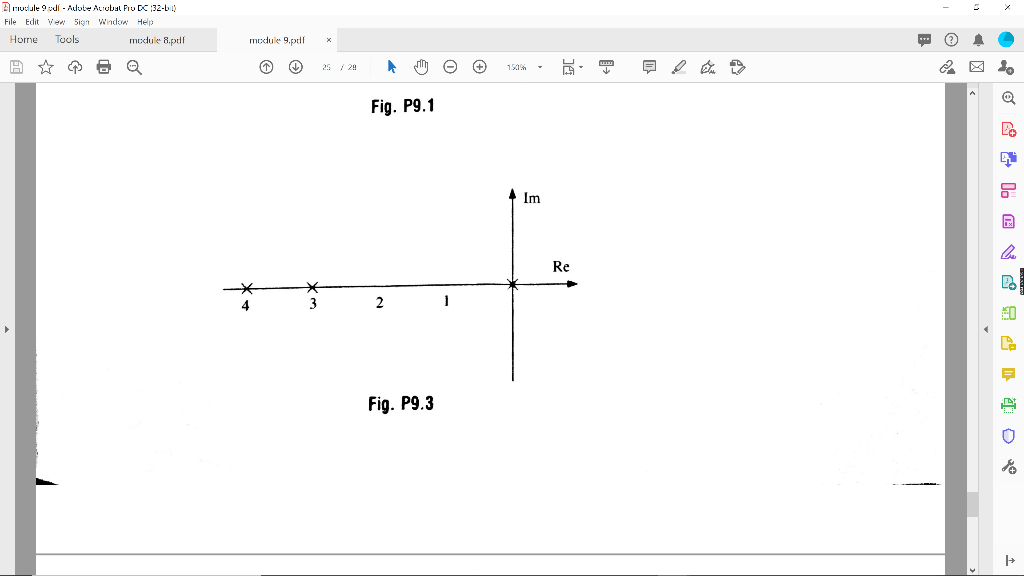Activate the Selection arrow tool

coord(393,67)
